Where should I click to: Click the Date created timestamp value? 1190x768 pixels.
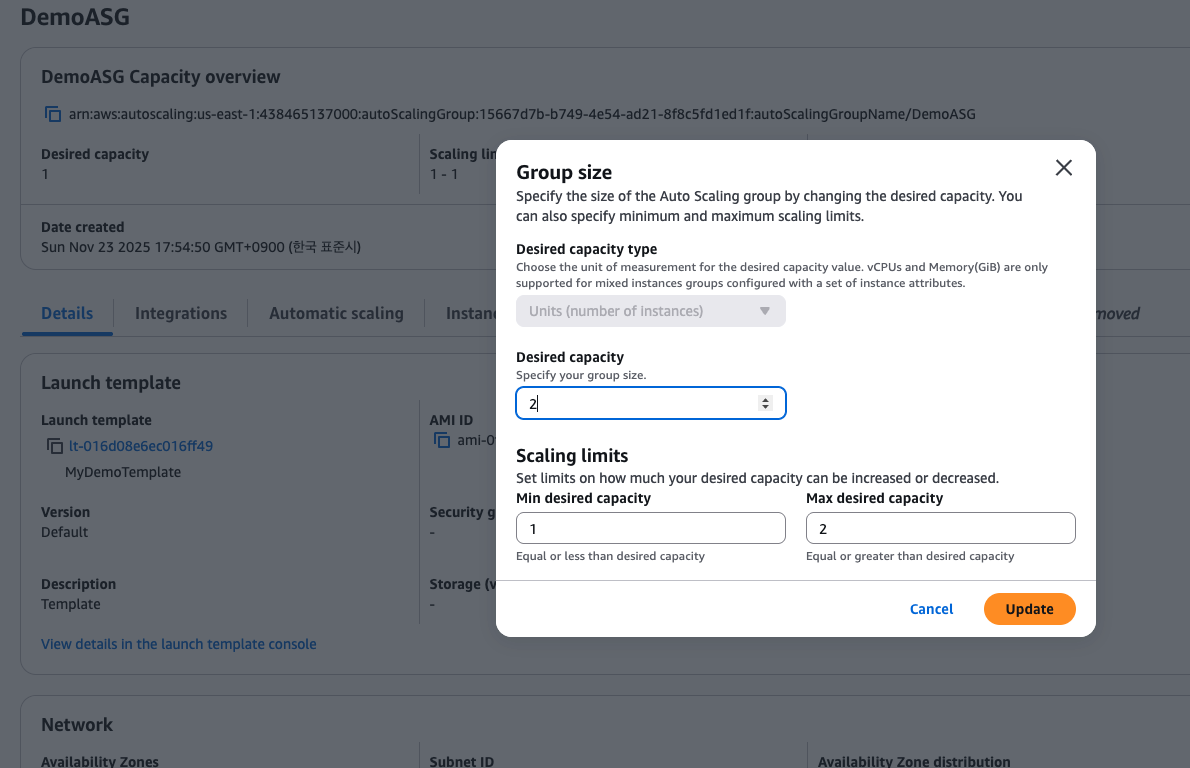pos(201,247)
